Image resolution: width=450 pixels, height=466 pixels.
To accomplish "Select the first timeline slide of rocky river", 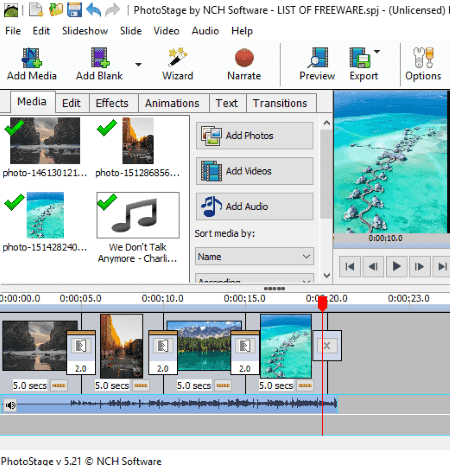I will click(x=35, y=346).
